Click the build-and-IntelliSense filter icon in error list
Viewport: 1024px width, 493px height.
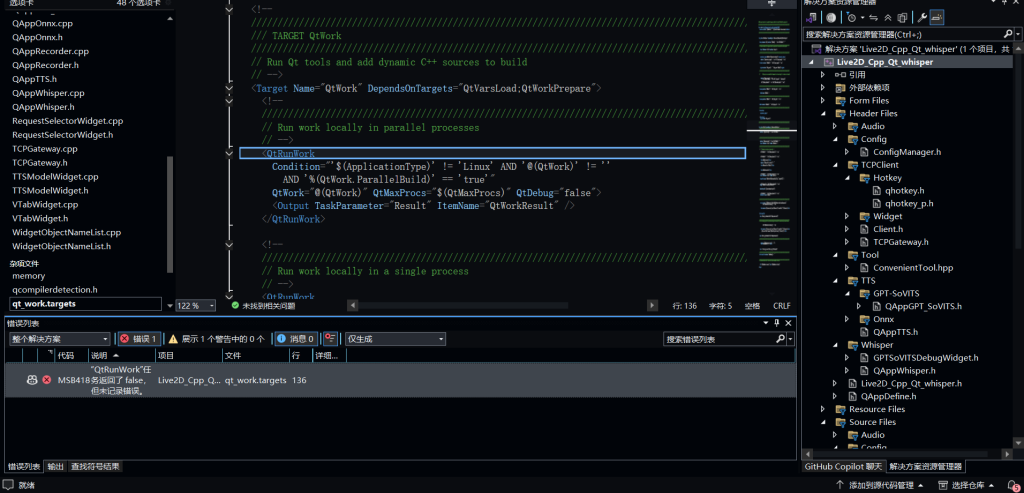point(329,339)
